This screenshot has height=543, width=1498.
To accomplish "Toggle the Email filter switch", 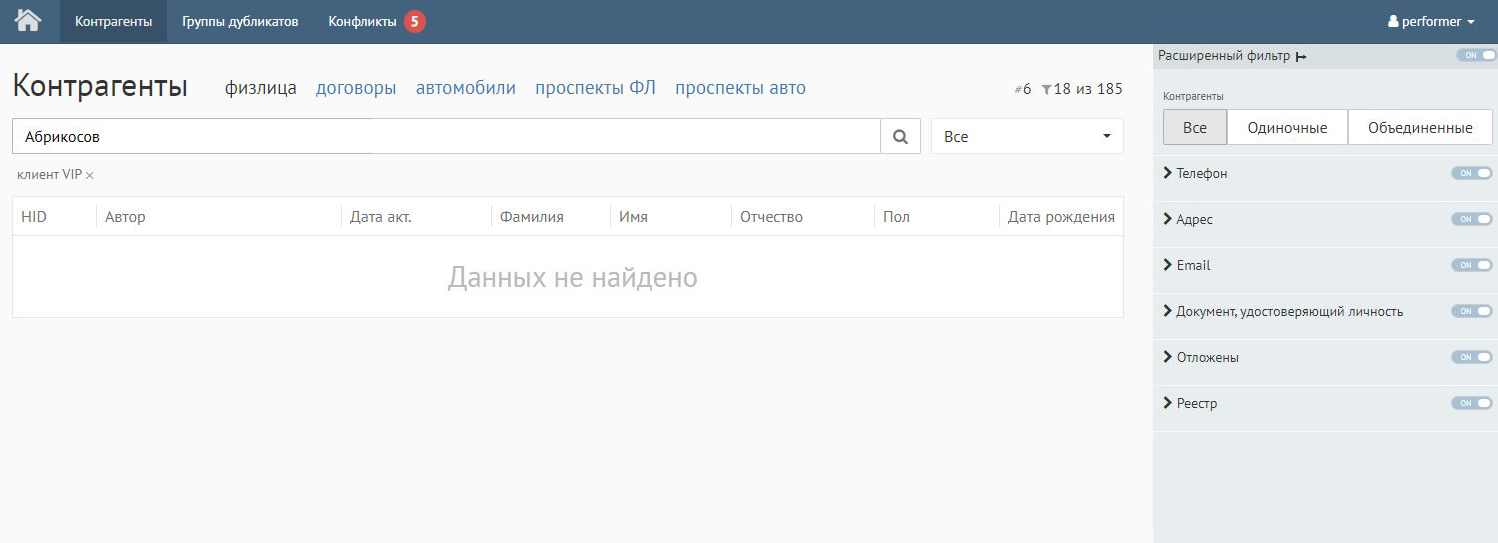I will click(x=1471, y=265).
